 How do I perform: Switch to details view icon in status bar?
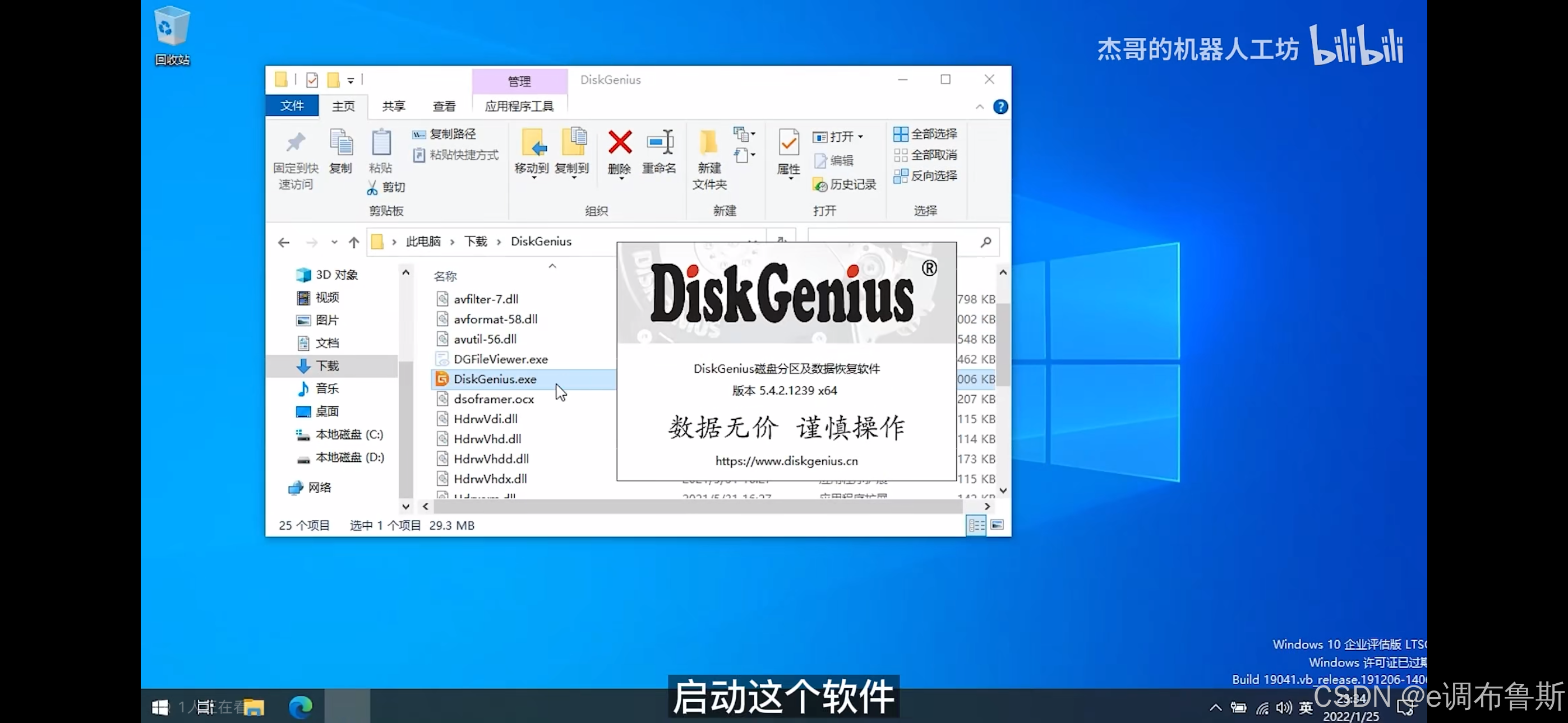pos(976,525)
